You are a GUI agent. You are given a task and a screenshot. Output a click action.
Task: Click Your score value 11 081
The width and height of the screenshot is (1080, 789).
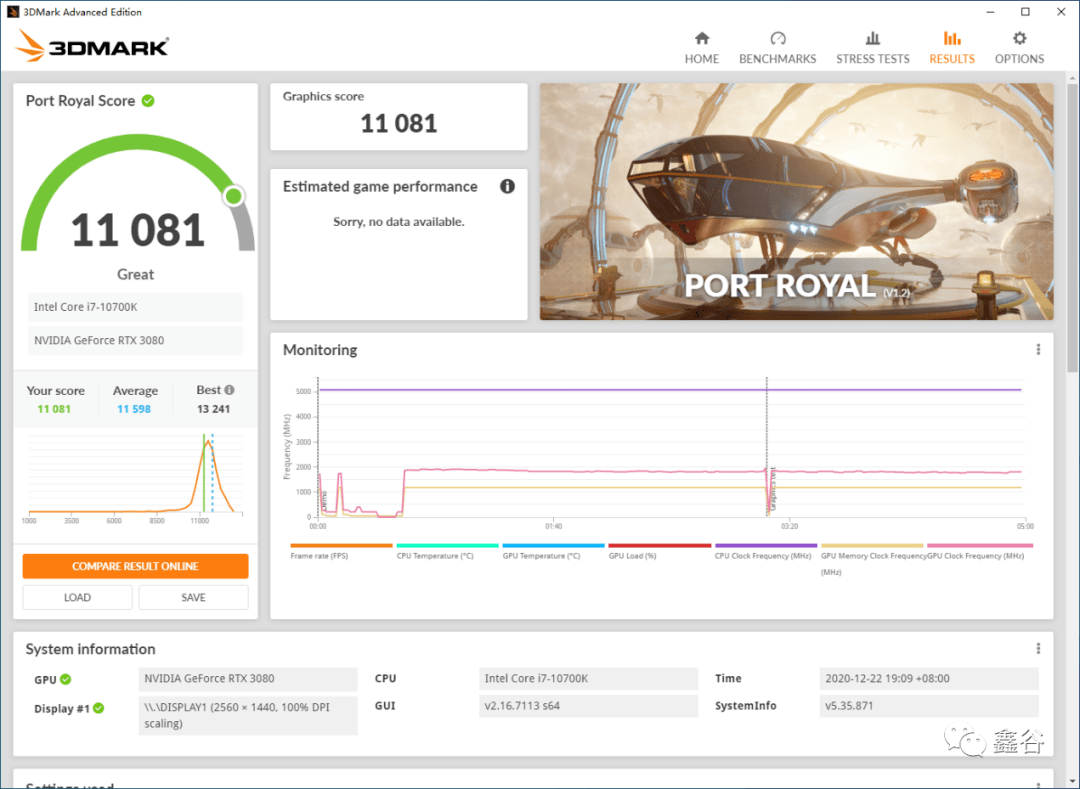pos(54,409)
